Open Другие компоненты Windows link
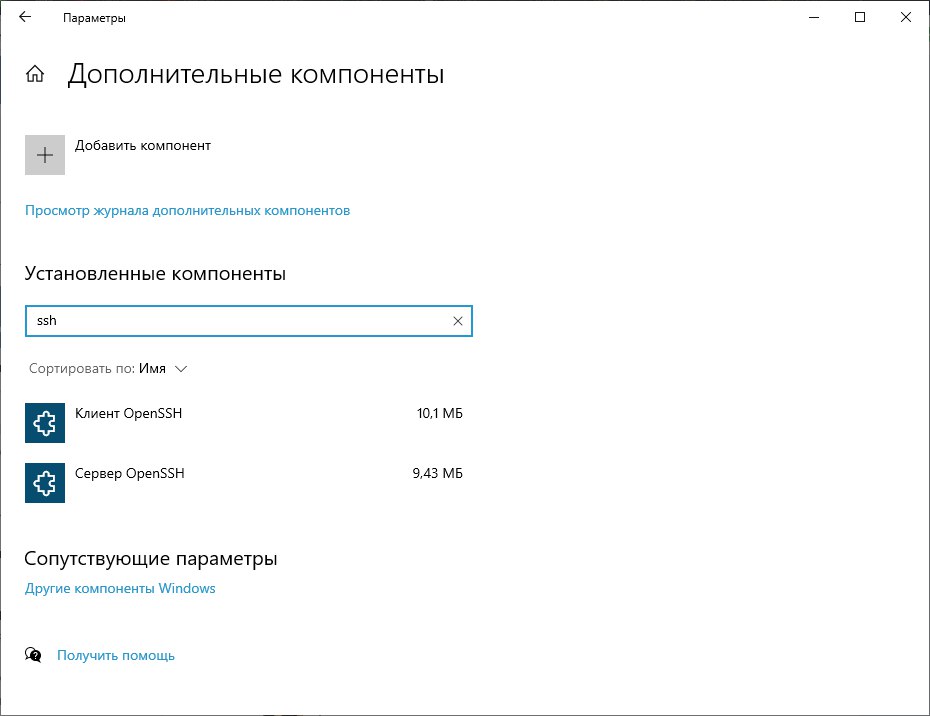 (120, 588)
